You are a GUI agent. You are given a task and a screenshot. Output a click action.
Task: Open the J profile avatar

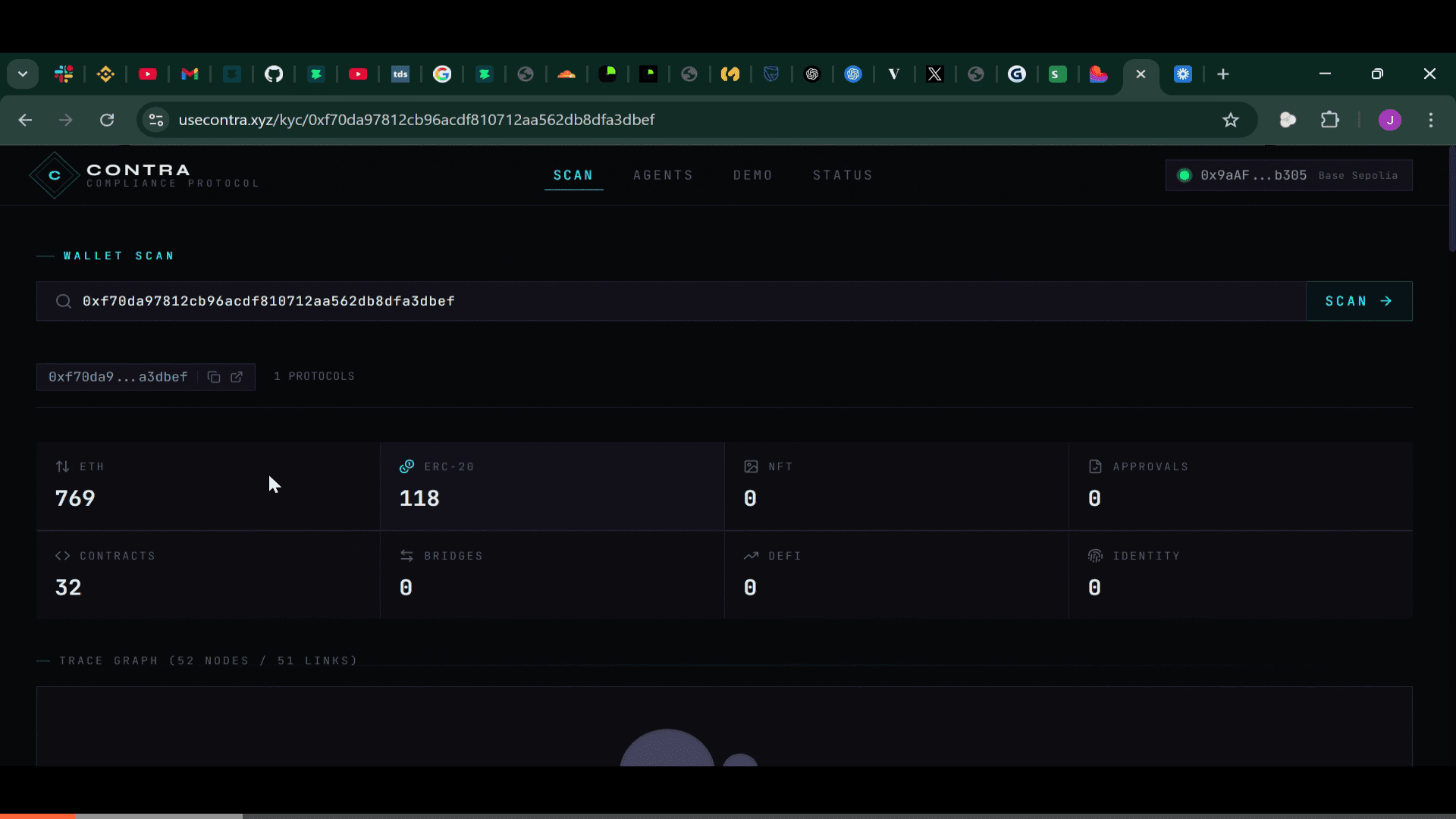pos(1390,120)
